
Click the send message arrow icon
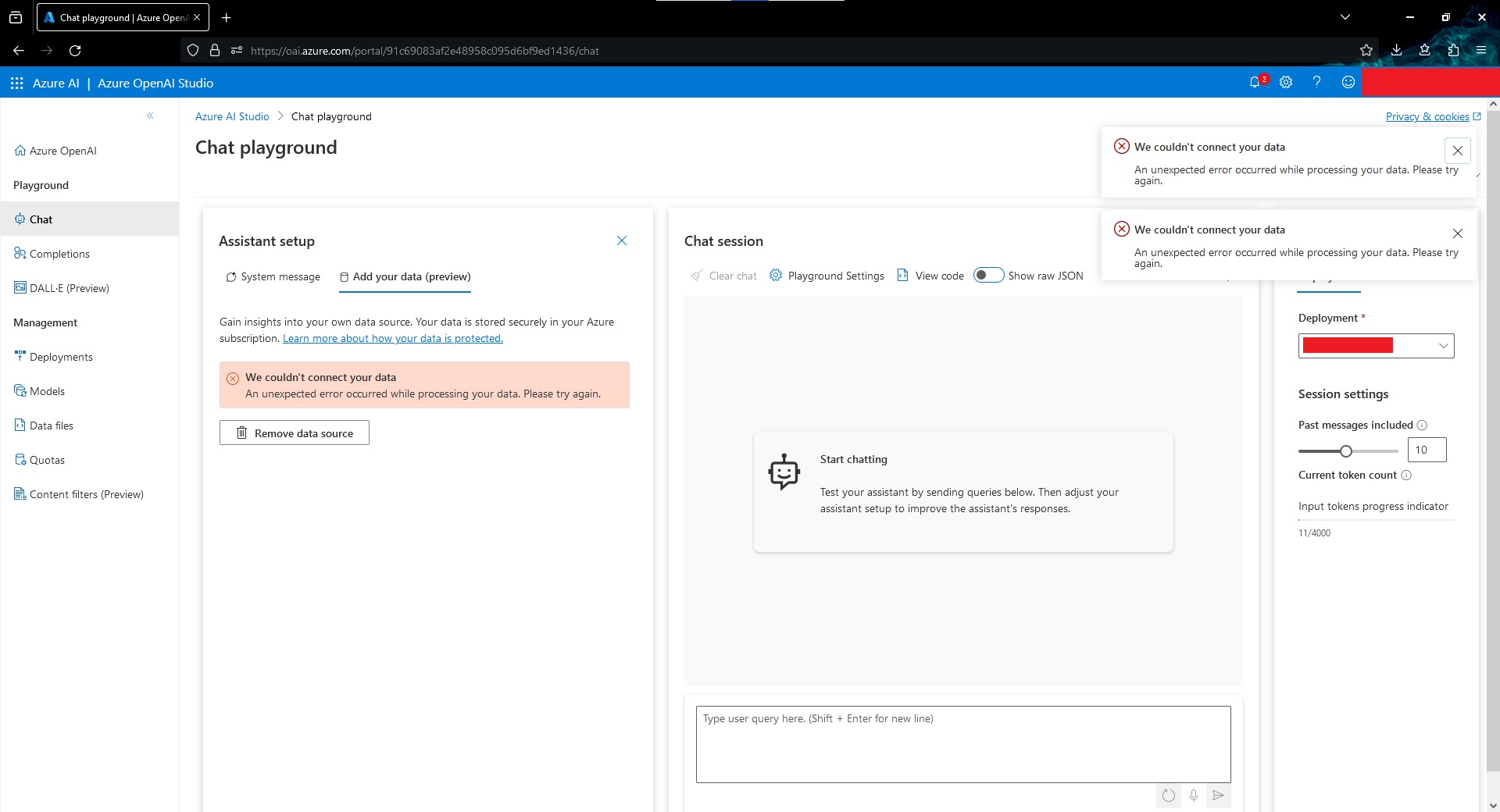click(1219, 796)
